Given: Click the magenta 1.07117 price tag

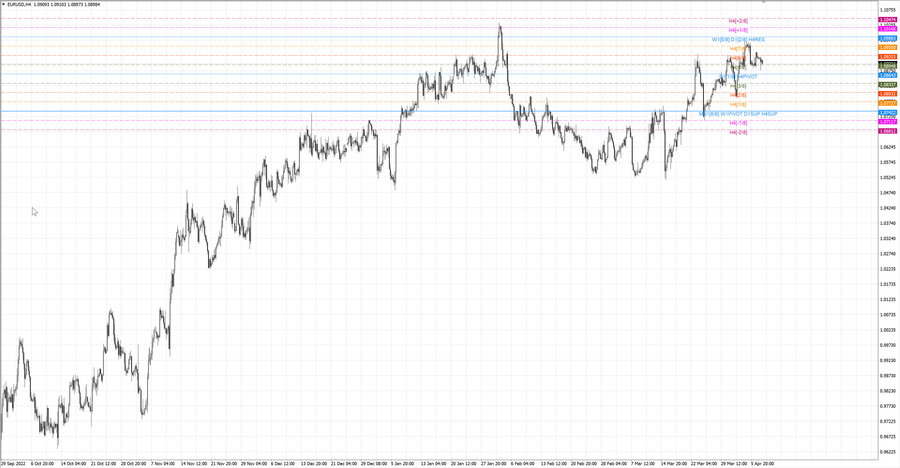Looking at the screenshot, I should pyautogui.click(x=888, y=122).
